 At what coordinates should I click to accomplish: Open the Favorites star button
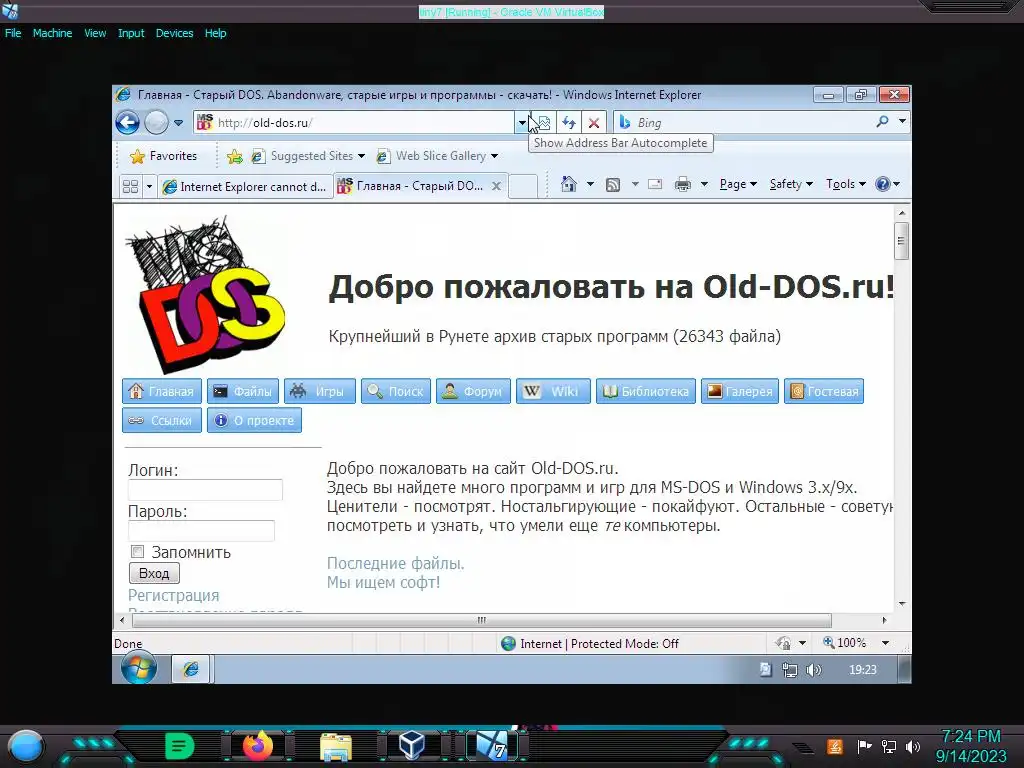click(x=163, y=156)
